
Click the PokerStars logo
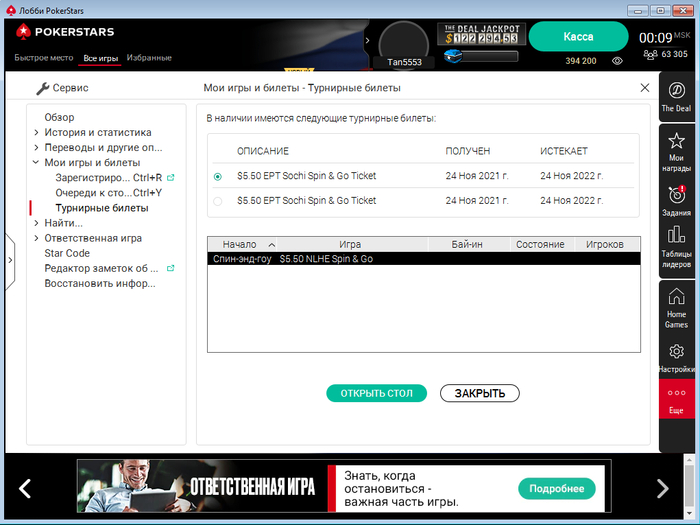[x=65, y=32]
